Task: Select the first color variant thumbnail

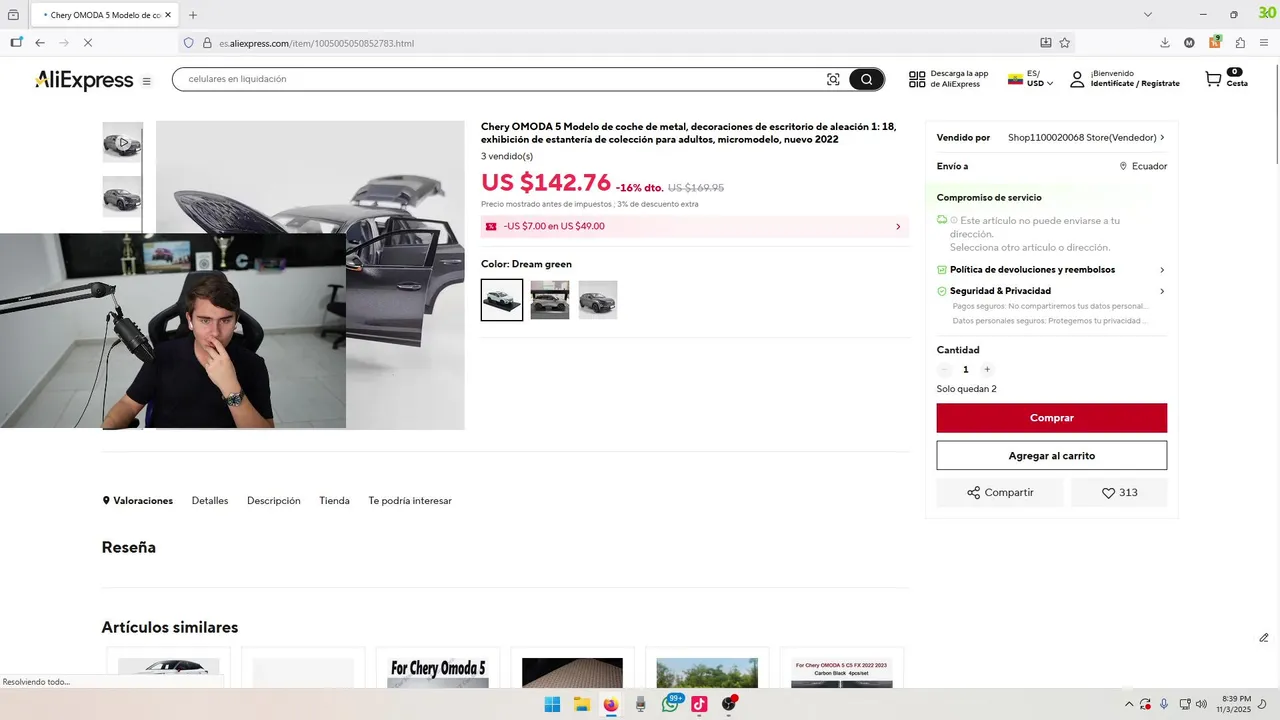Action: click(502, 300)
